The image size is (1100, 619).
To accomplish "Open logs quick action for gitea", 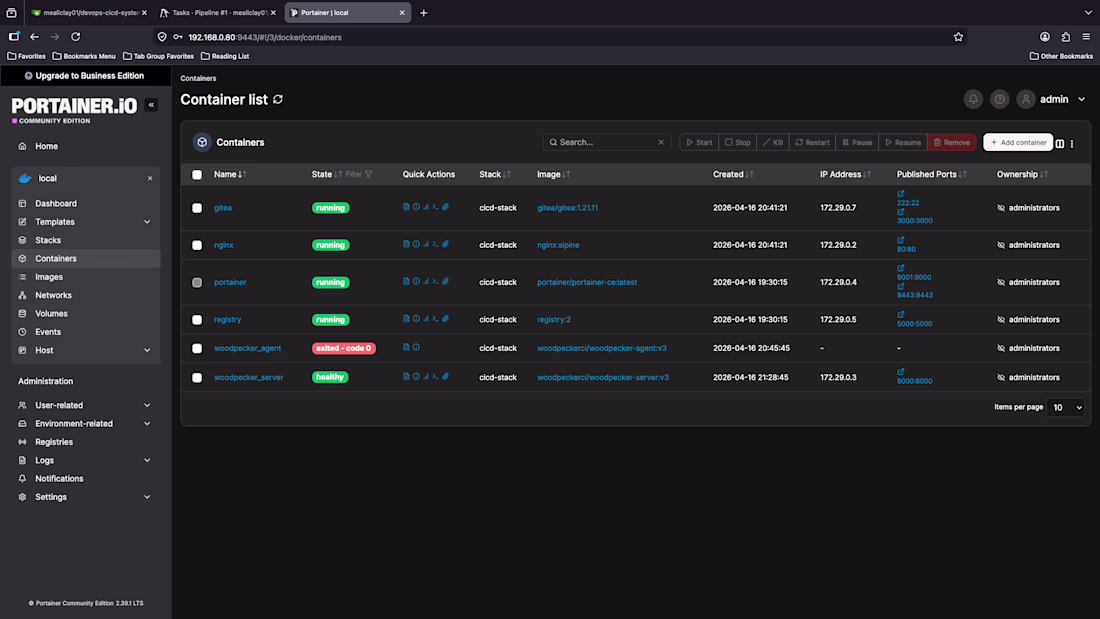I will click(406, 207).
